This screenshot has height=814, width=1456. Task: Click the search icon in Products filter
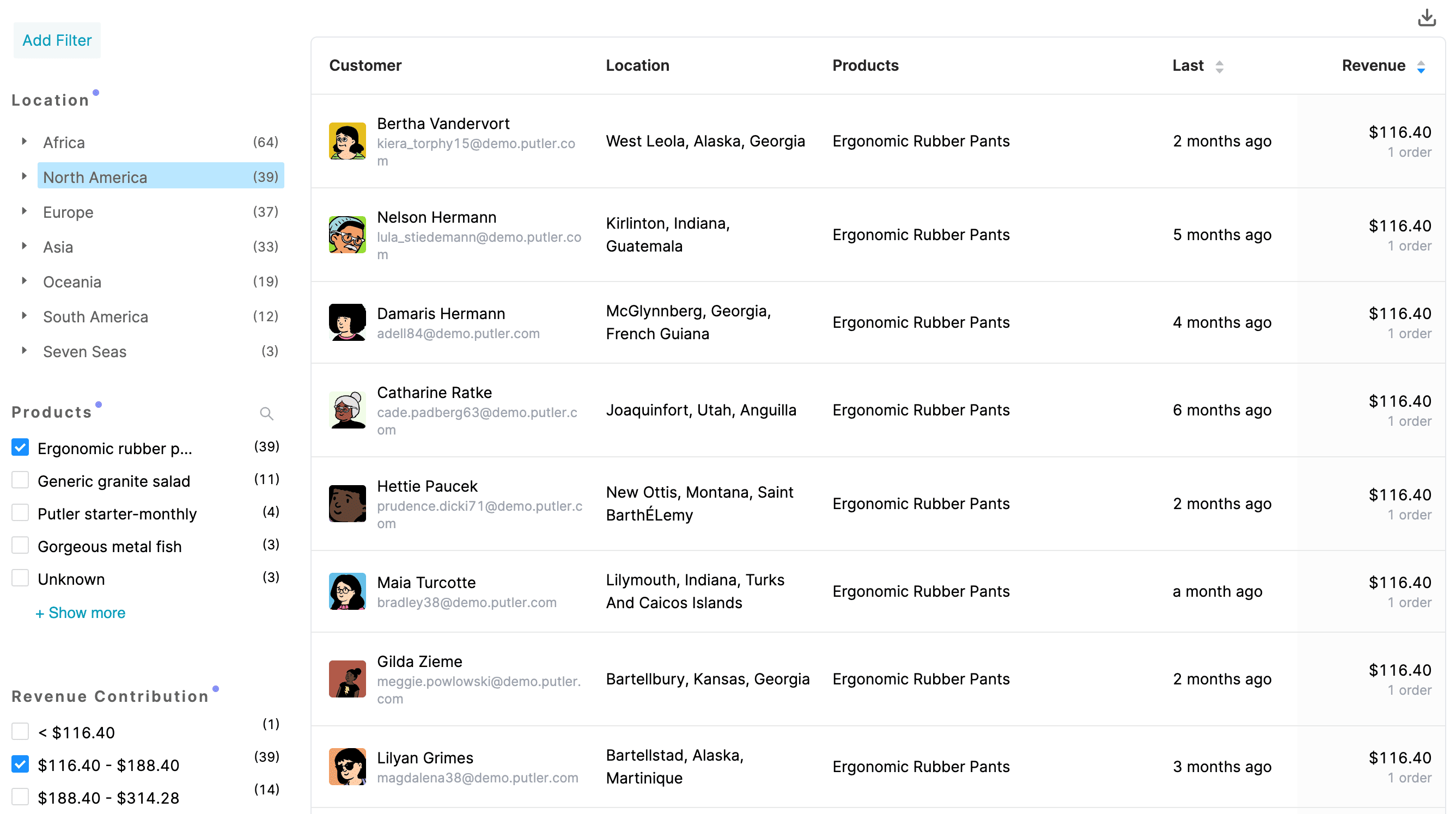coord(265,413)
